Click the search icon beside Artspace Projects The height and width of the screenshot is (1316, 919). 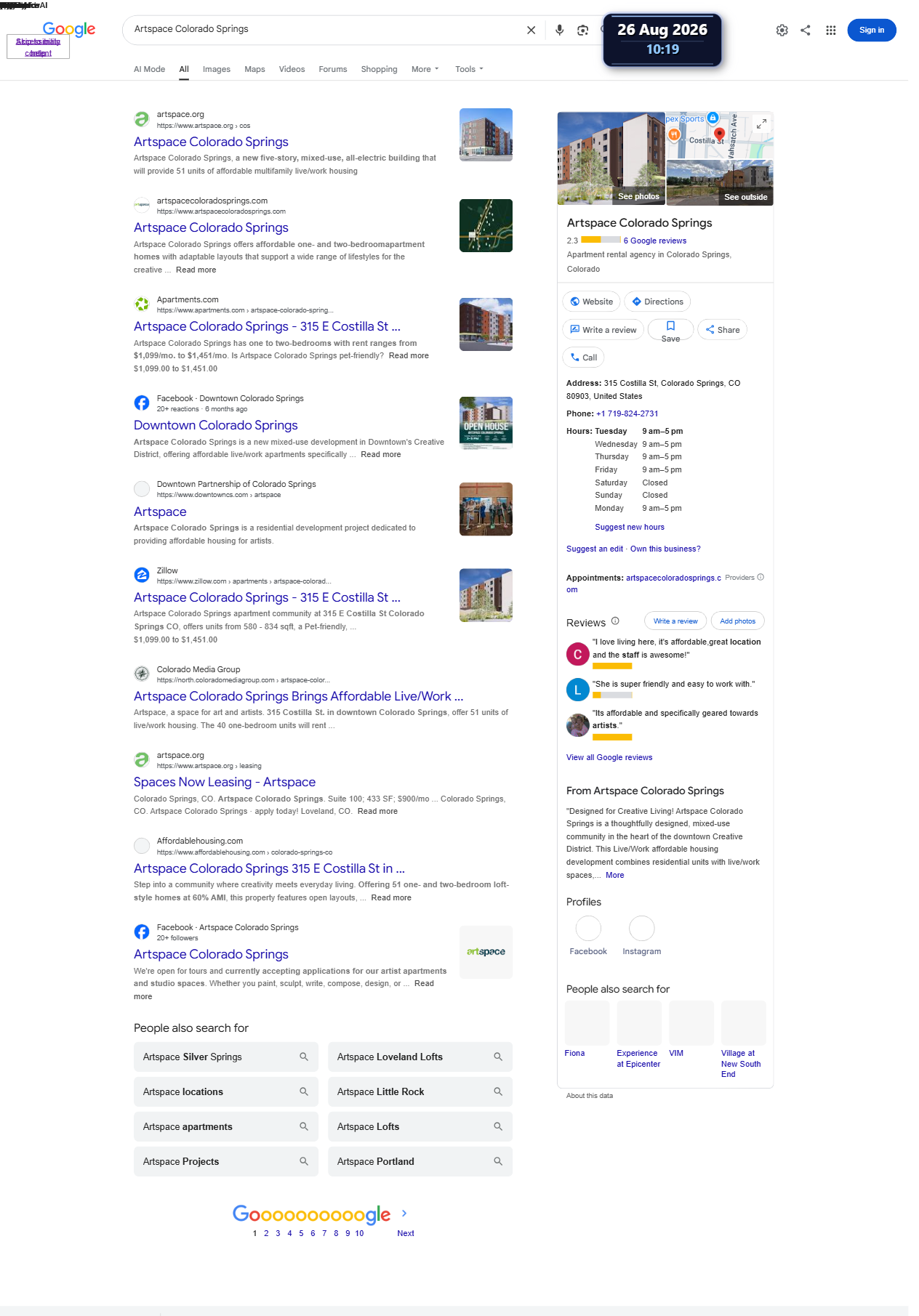tap(304, 1161)
